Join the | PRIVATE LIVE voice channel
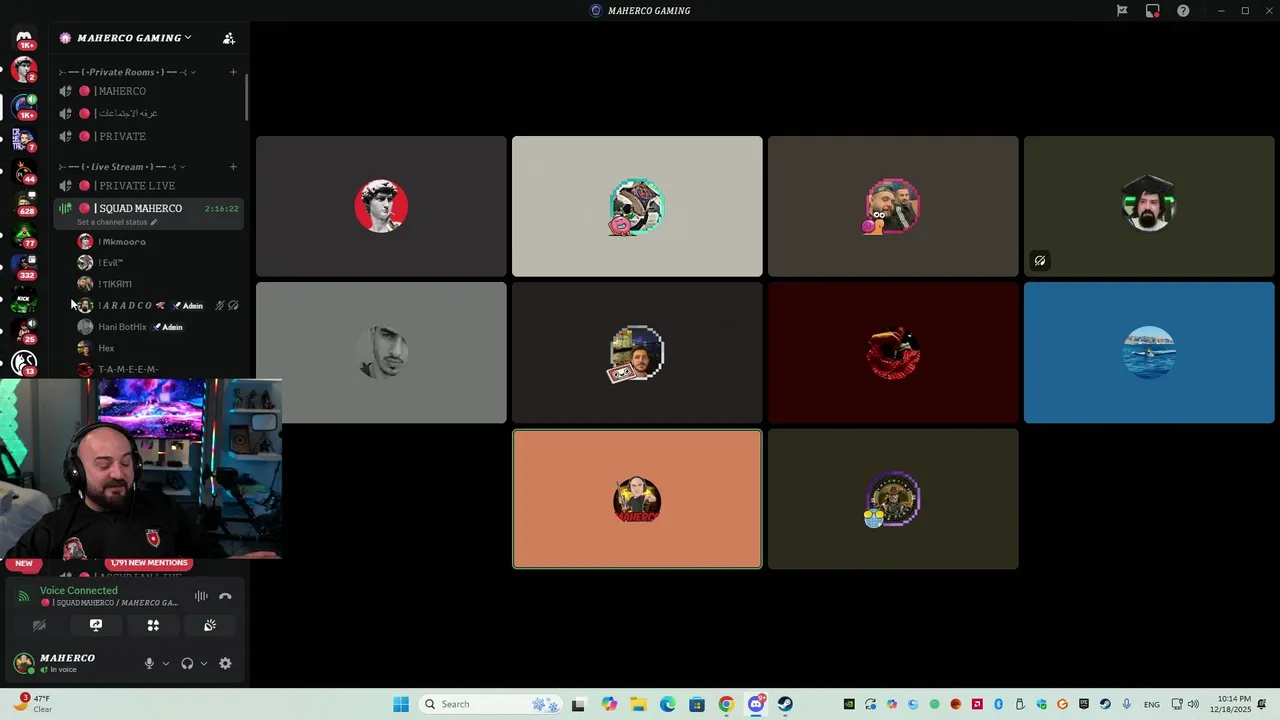Viewport: 1280px width, 720px height. tap(148, 186)
